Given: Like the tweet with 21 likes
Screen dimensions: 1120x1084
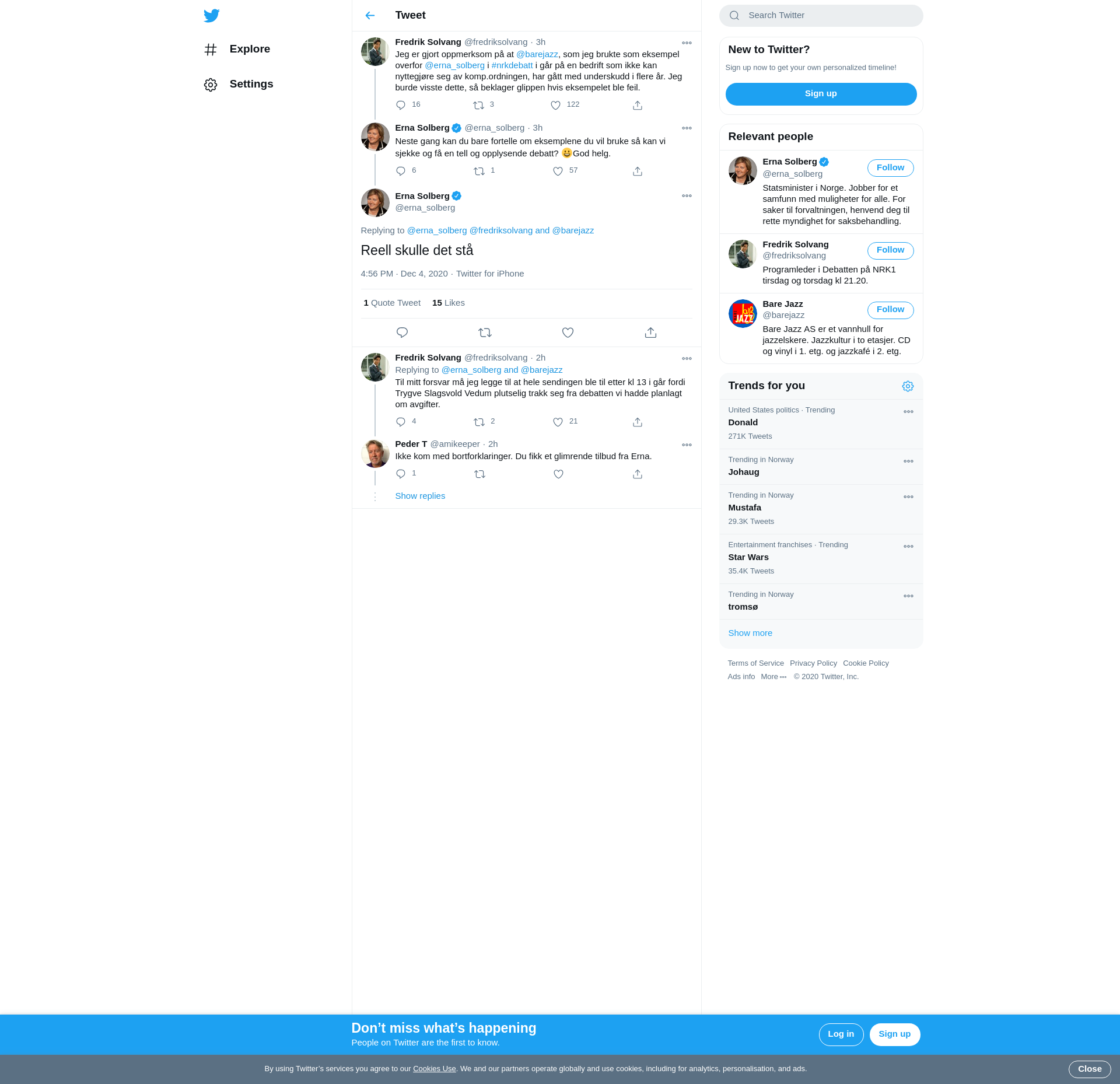Looking at the screenshot, I should pyautogui.click(x=558, y=422).
